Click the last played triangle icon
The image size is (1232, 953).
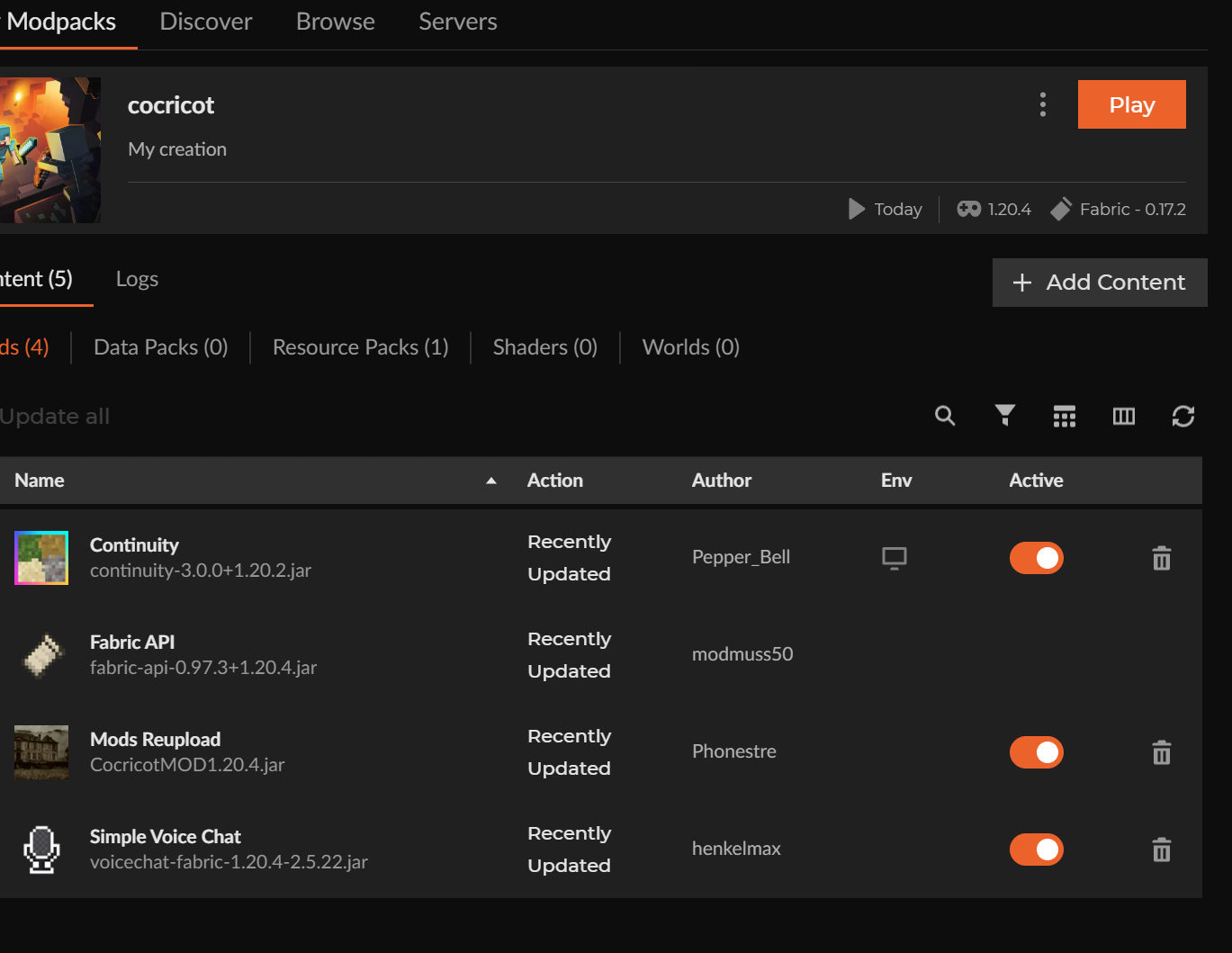[x=856, y=209]
